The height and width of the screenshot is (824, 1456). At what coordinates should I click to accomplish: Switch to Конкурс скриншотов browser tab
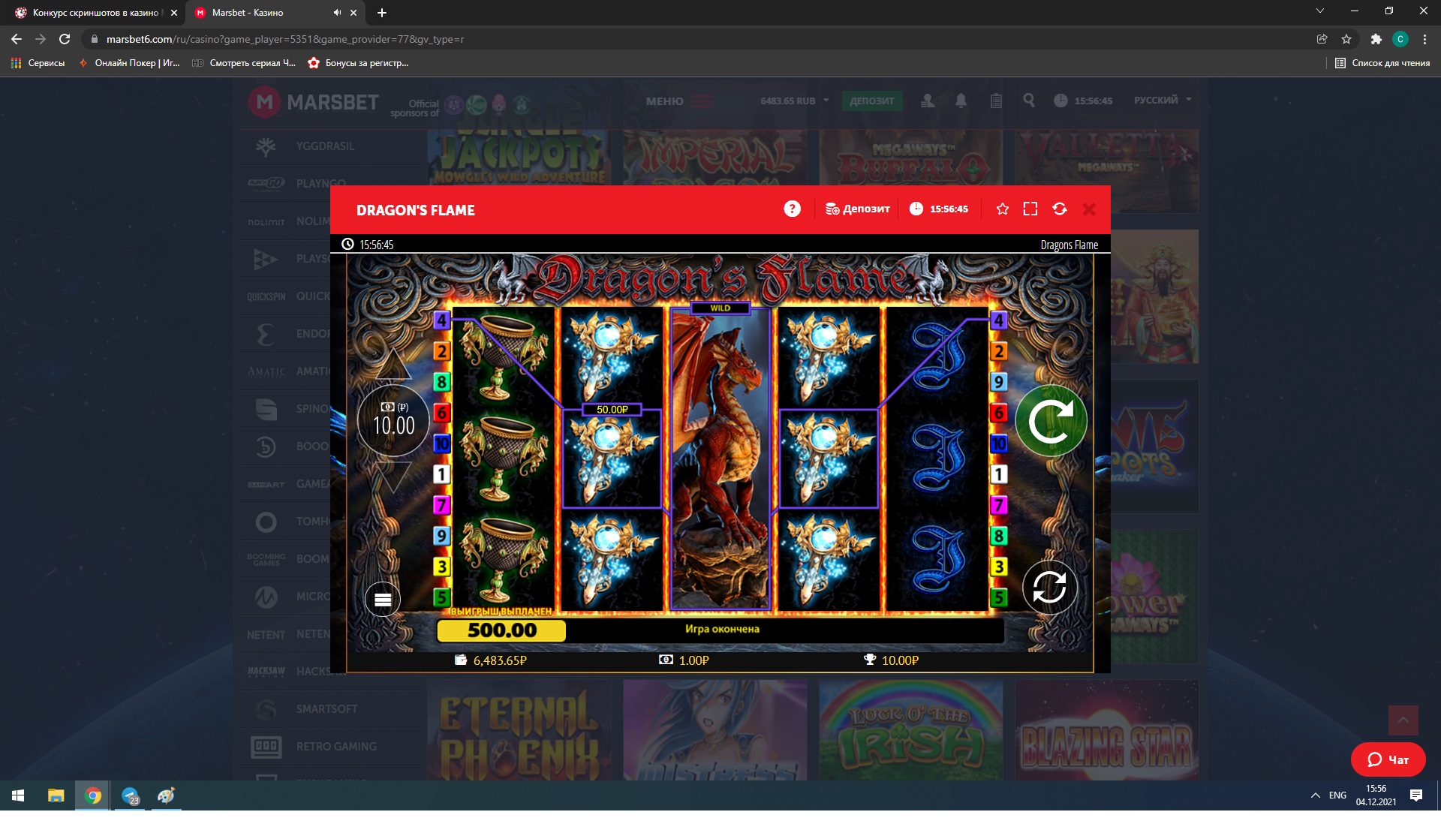click(94, 13)
